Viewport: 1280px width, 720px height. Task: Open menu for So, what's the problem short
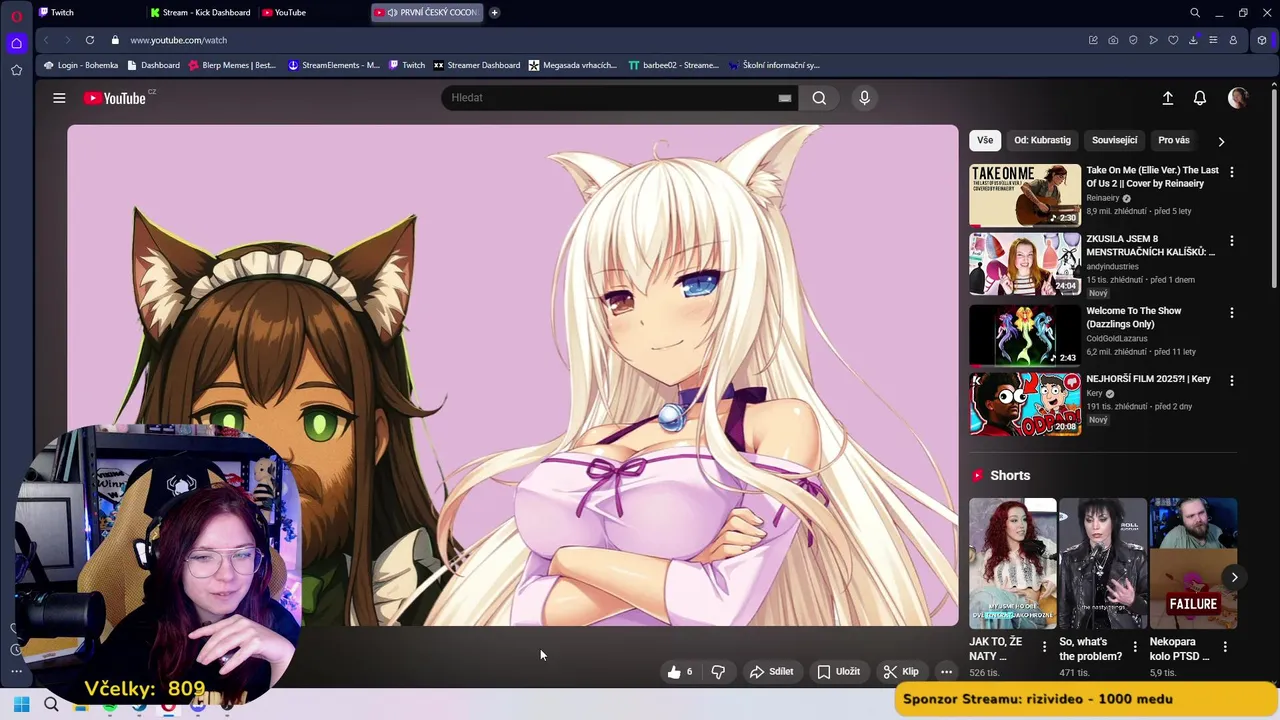[1135, 647]
